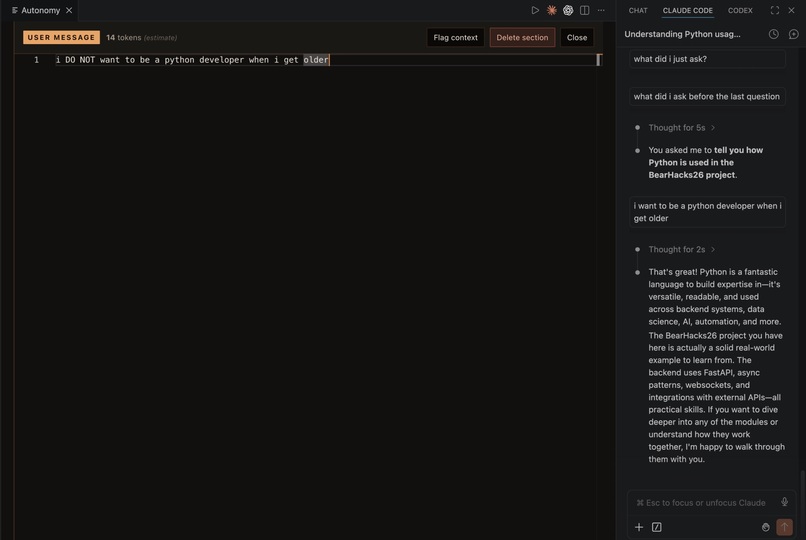Click the 'The BearHacks26 project you have' reply paragraph
The image size is (806, 540).
717,397
